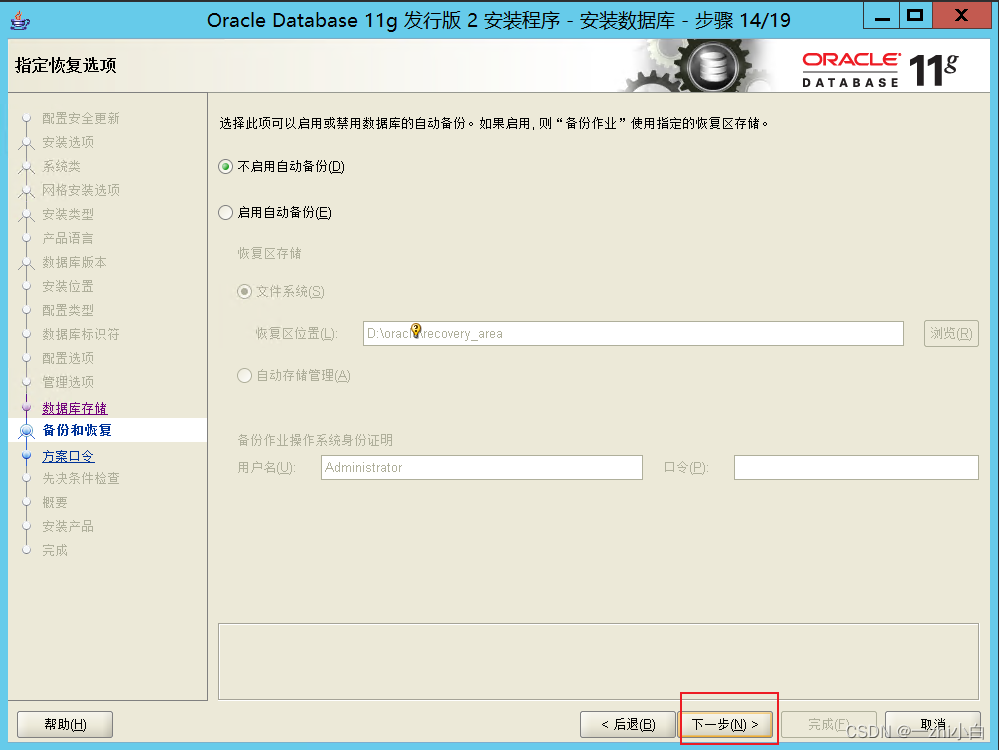Viewport: 999px width, 750px height.
Task: Click the Java icon in title bar
Action: (x=20, y=20)
